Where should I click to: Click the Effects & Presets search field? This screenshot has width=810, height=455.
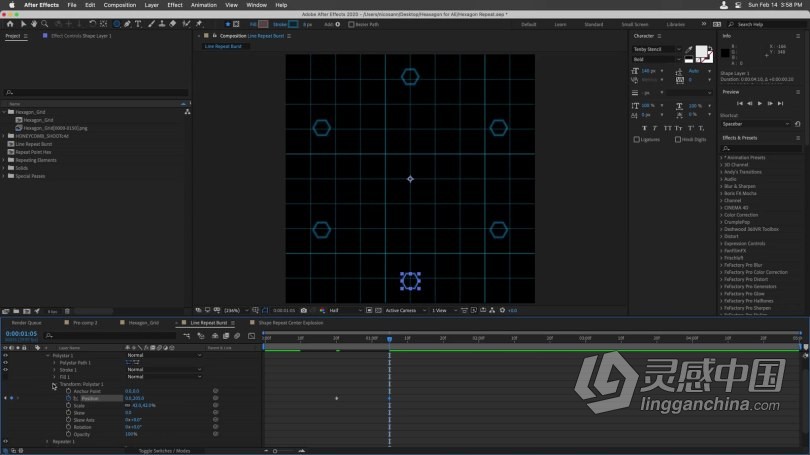(x=761, y=148)
